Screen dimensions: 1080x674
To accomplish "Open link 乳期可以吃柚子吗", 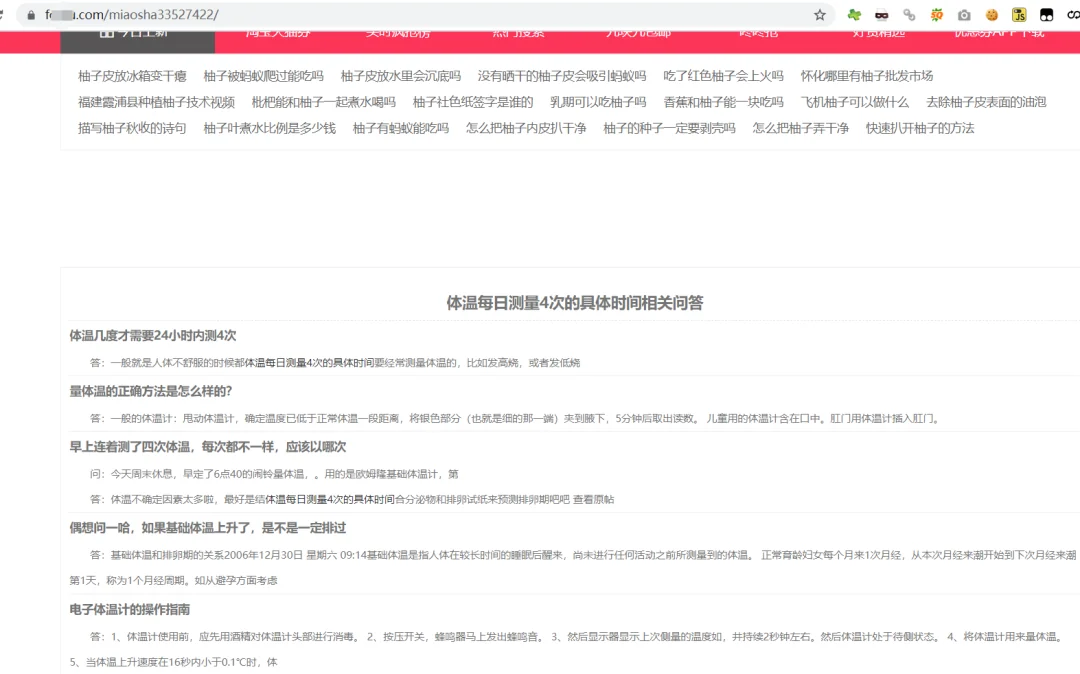I will [598, 102].
